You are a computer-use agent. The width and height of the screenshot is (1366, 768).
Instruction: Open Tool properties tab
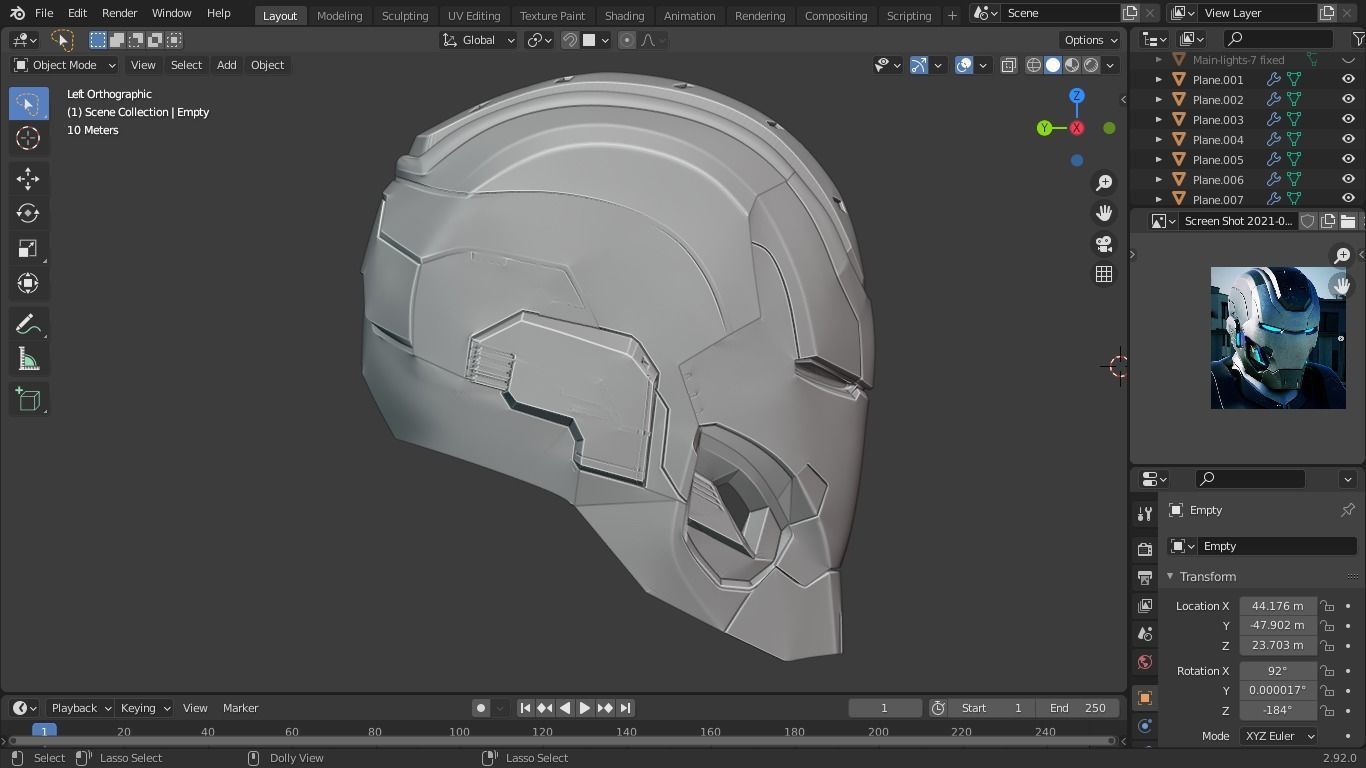(1145, 514)
